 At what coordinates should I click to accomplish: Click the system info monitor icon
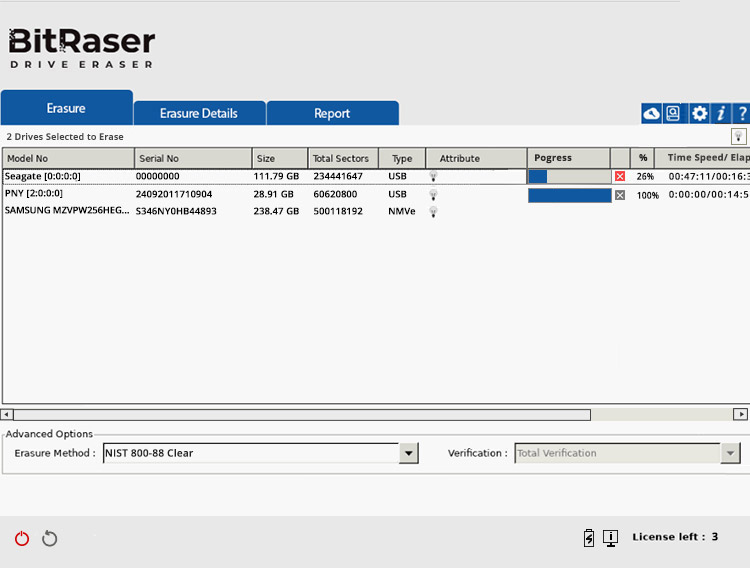[610, 538]
